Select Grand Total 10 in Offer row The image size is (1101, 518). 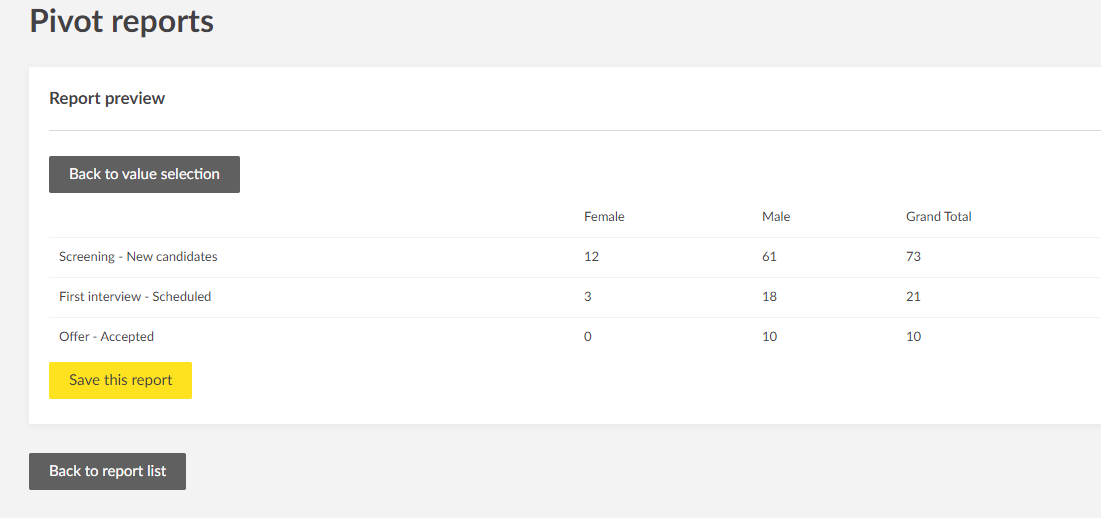[913, 336]
